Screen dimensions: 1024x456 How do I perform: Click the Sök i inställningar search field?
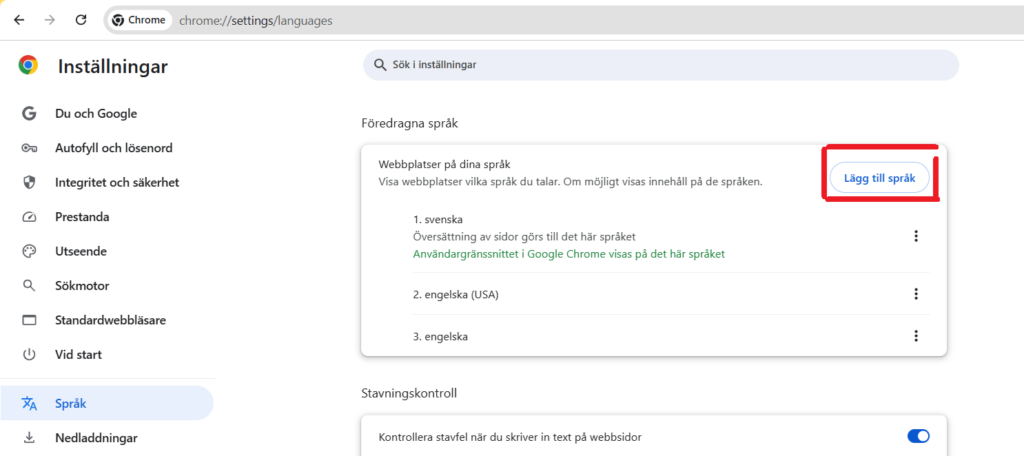[660, 65]
